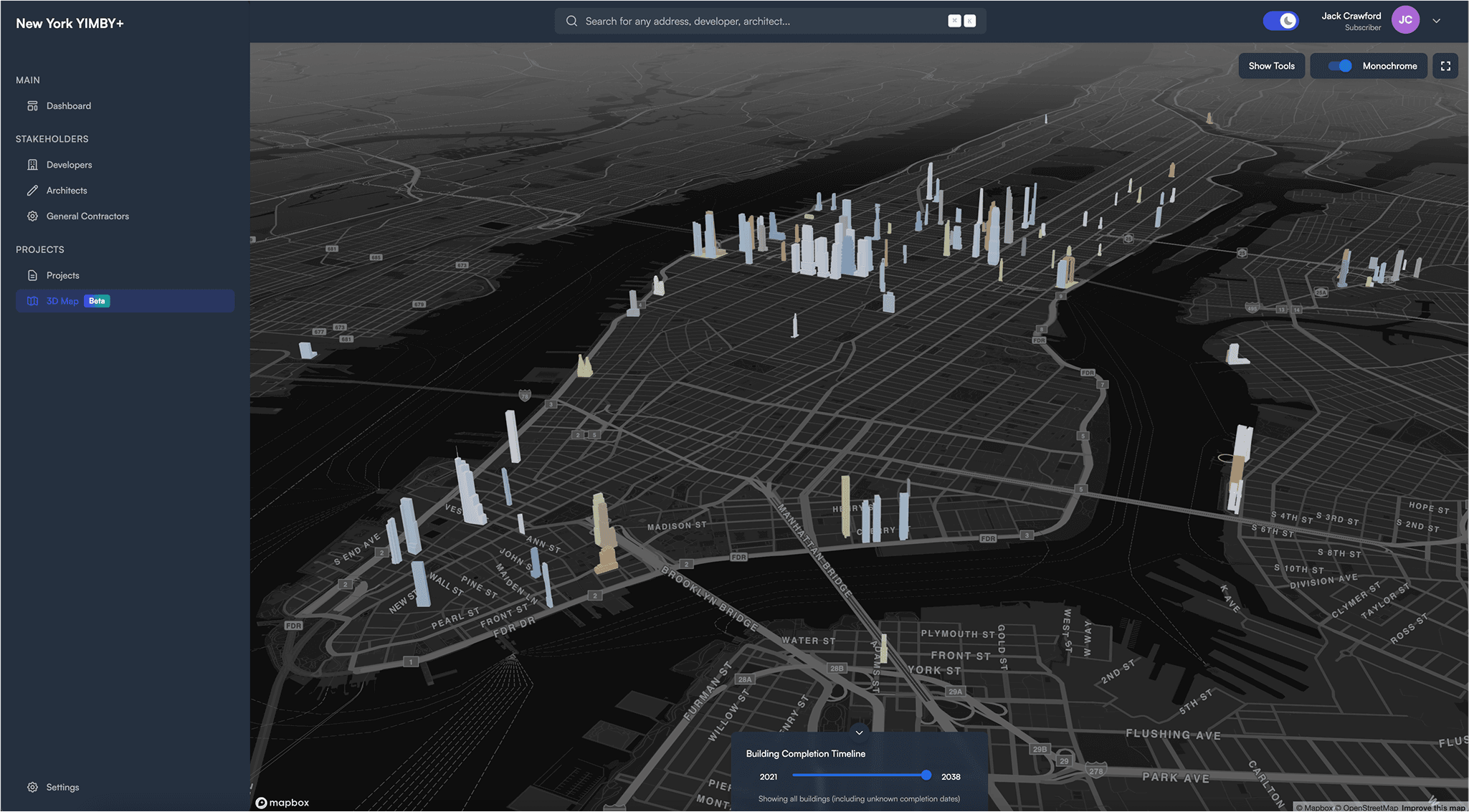Collapse the Building Completion Timeline panel
The image size is (1469, 812).
tap(859, 732)
